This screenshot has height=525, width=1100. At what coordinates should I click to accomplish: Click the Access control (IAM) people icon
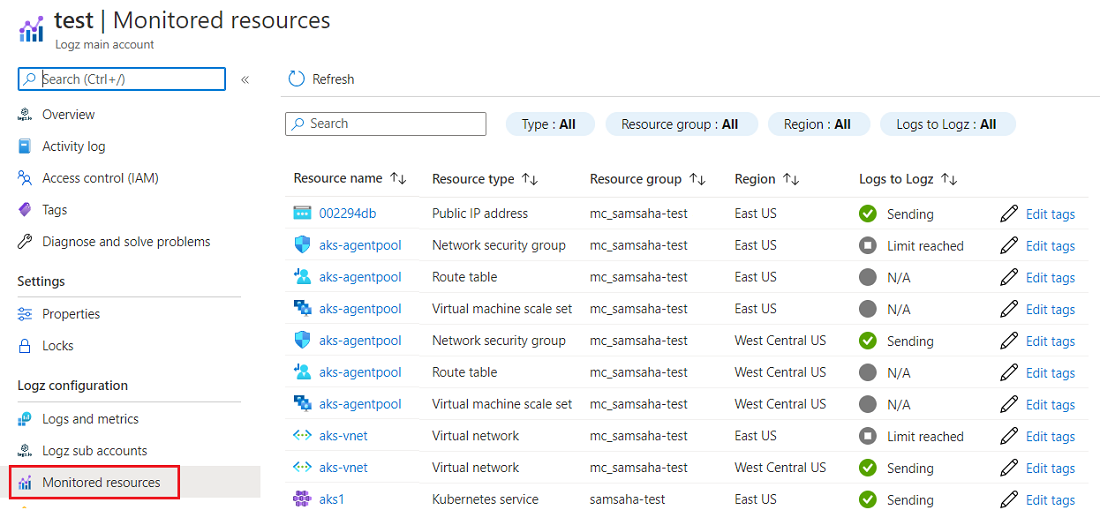click(x=25, y=178)
